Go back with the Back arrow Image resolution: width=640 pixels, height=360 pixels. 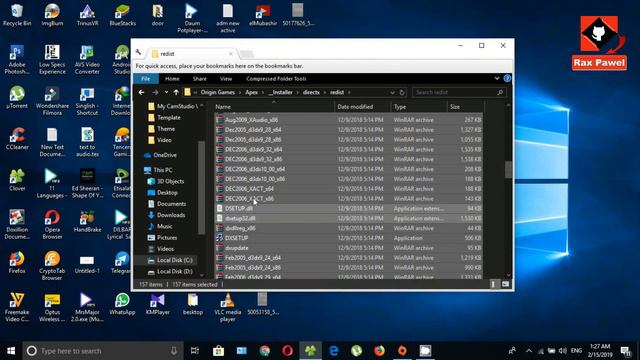[141, 93]
